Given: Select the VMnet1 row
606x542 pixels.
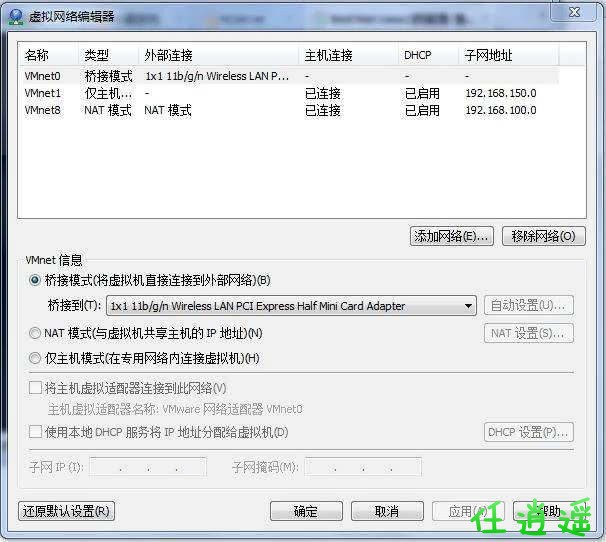Looking at the screenshot, I should (x=288, y=93).
